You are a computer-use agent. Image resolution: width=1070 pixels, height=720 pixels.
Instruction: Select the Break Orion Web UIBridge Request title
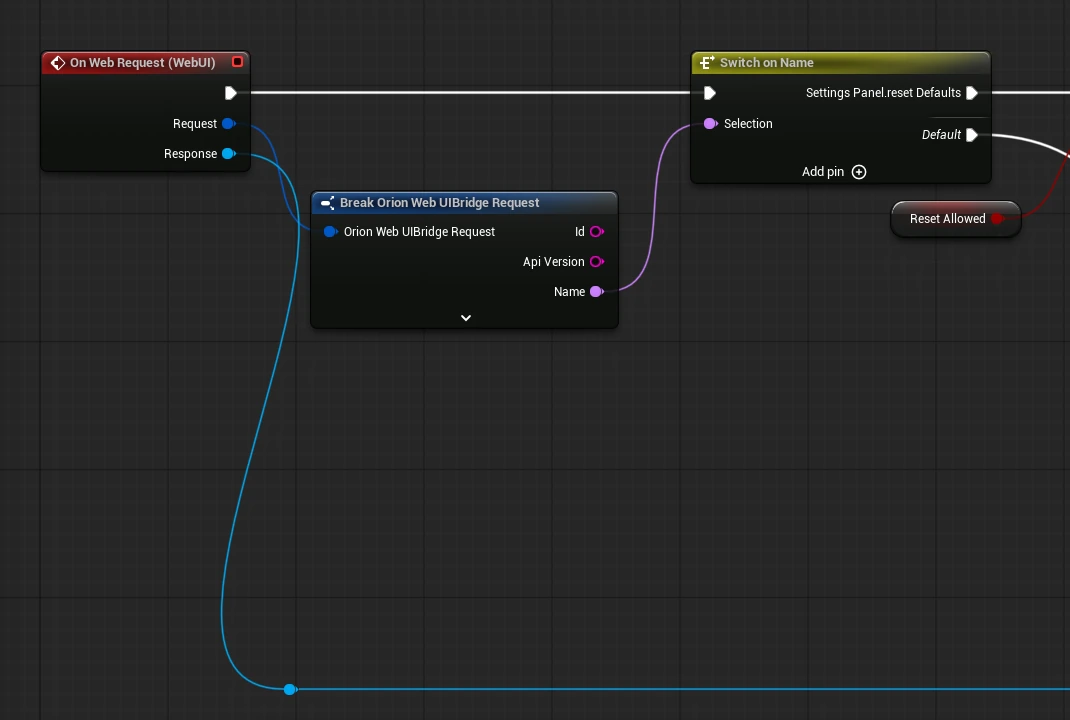coord(439,203)
